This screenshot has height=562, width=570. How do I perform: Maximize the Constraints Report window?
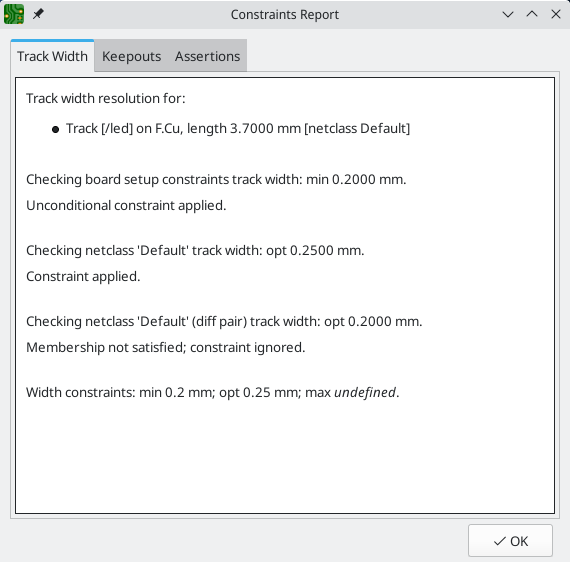click(x=532, y=15)
